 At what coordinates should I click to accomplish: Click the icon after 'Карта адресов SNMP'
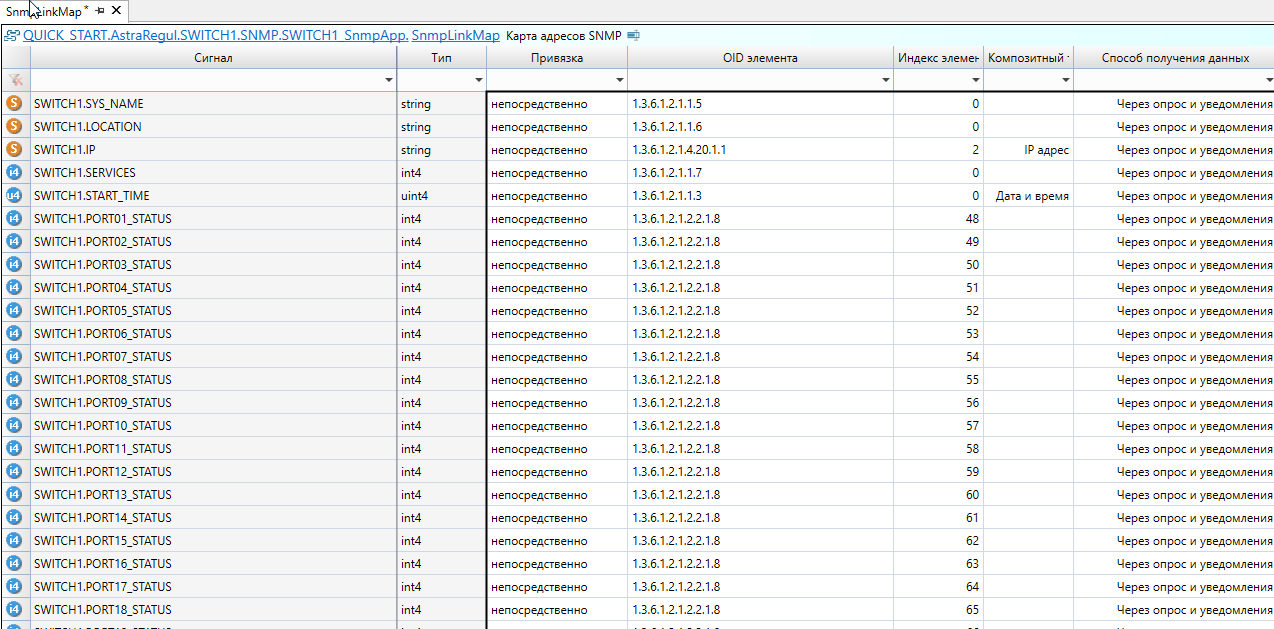pyautogui.click(x=633, y=36)
